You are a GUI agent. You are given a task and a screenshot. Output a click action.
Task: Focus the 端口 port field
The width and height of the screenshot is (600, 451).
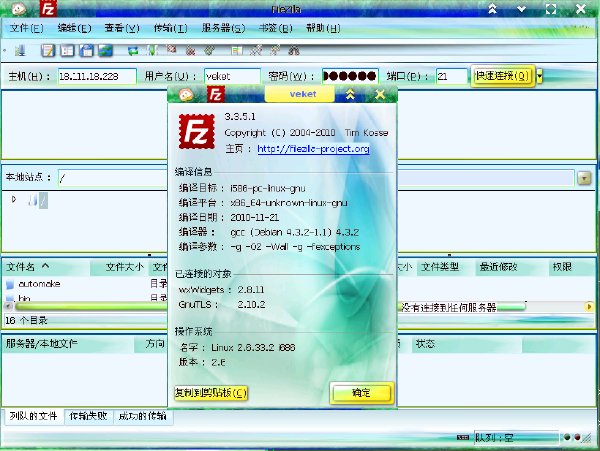pyautogui.click(x=452, y=76)
